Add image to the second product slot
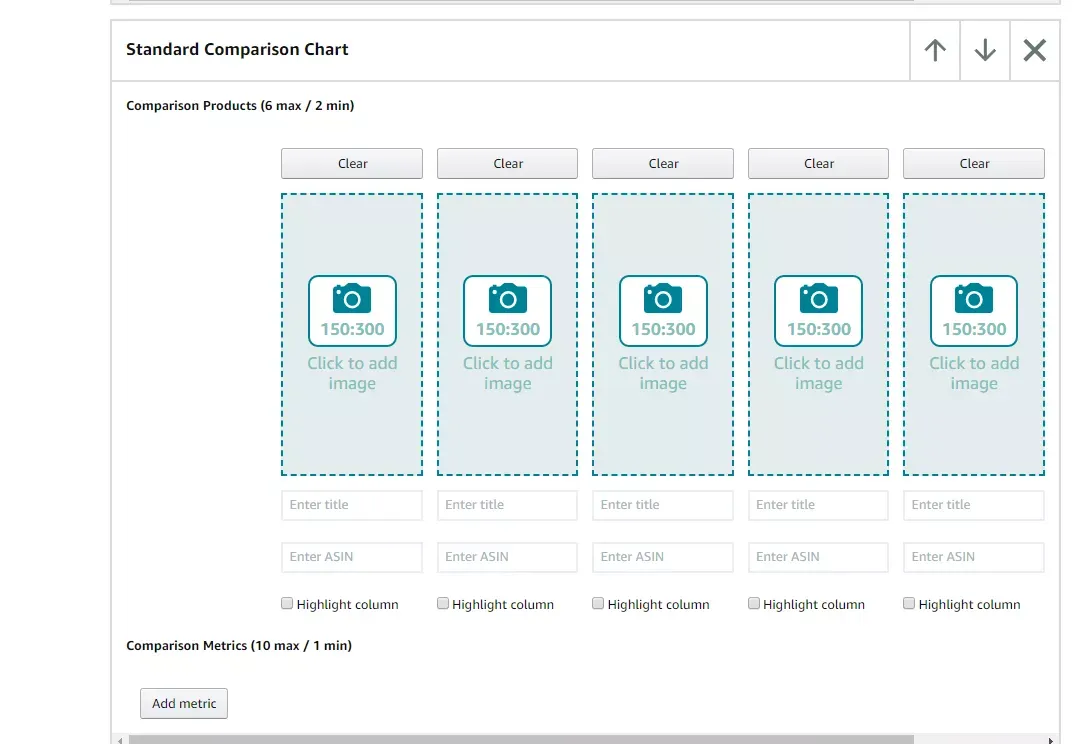This screenshot has height=744, width=1074. [x=508, y=334]
